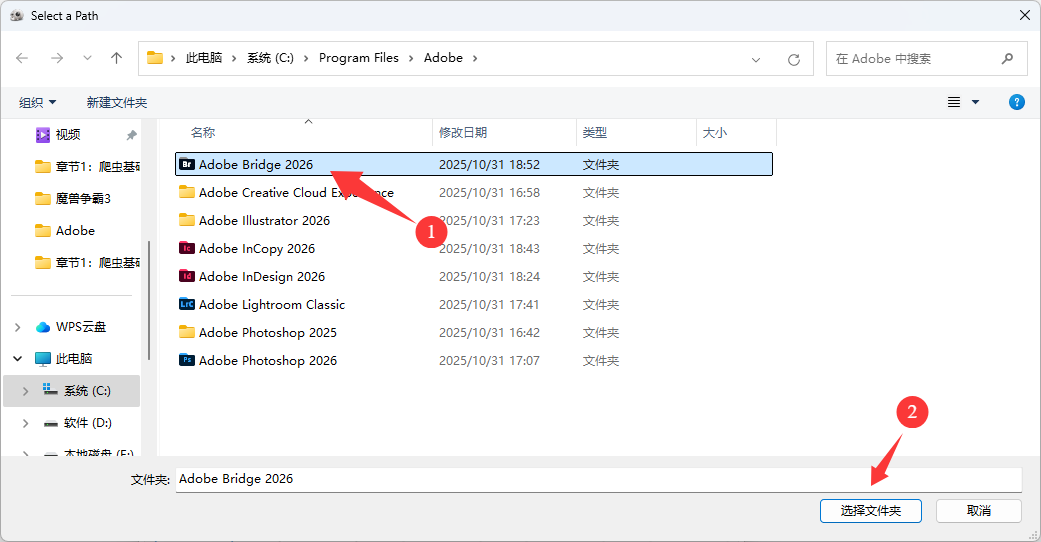The image size is (1041, 542).
Task: Click the Photoshop 2025 folder icon
Action: click(x=187, y=331)
